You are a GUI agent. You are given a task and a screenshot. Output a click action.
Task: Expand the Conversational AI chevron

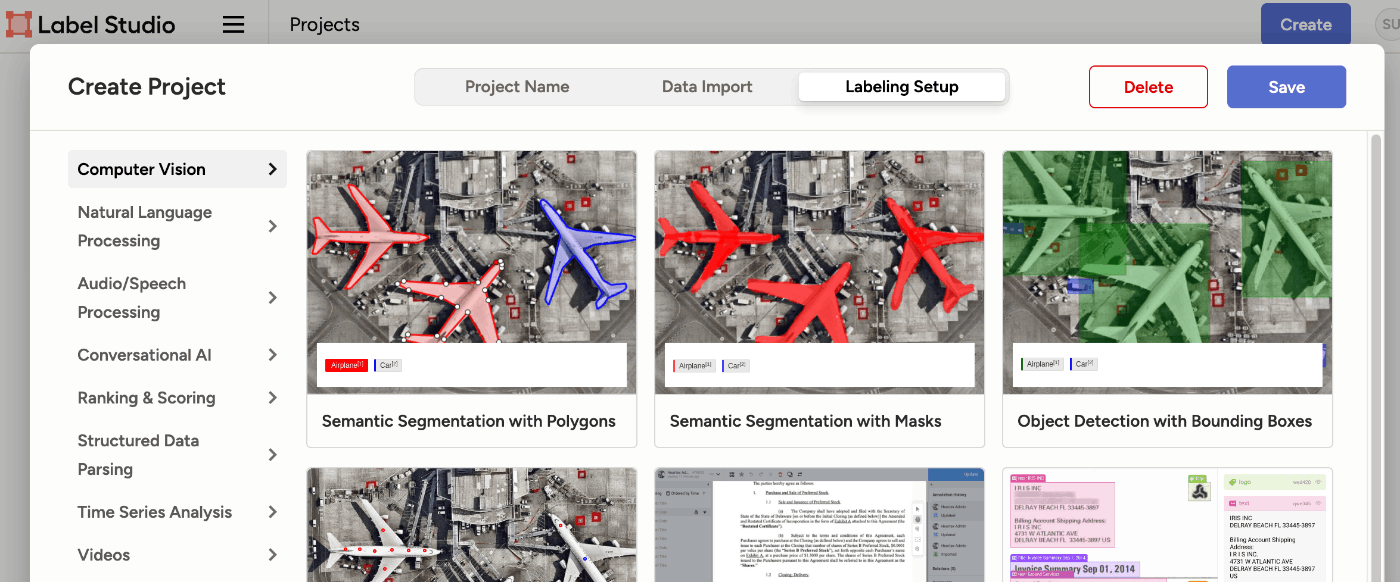(272, 355)
